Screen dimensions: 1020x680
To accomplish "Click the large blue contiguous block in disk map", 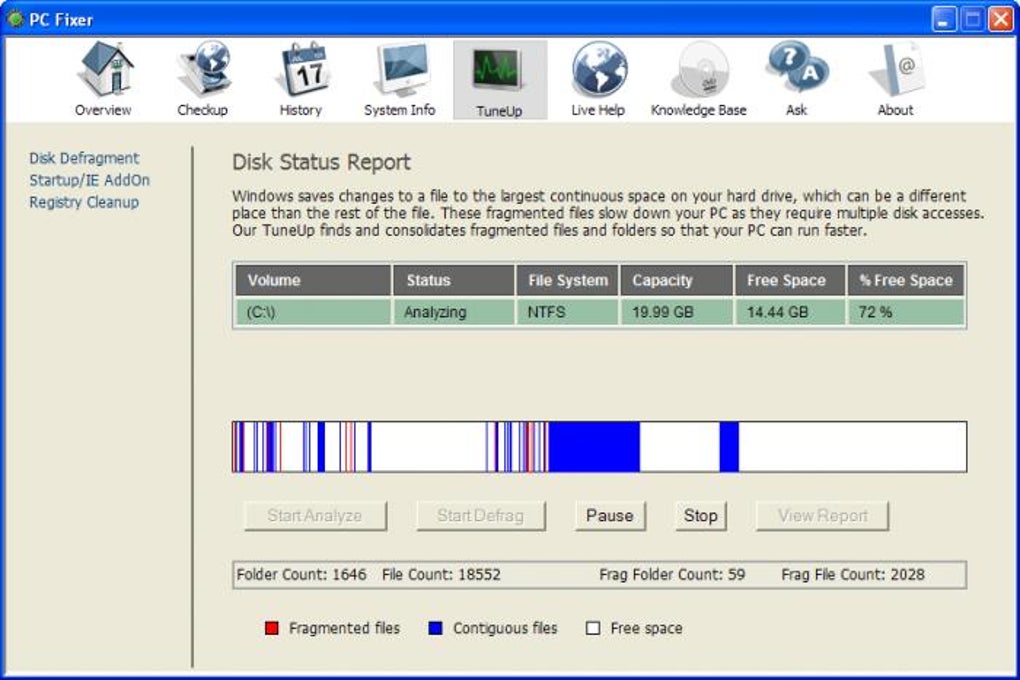I will [594, 446].
